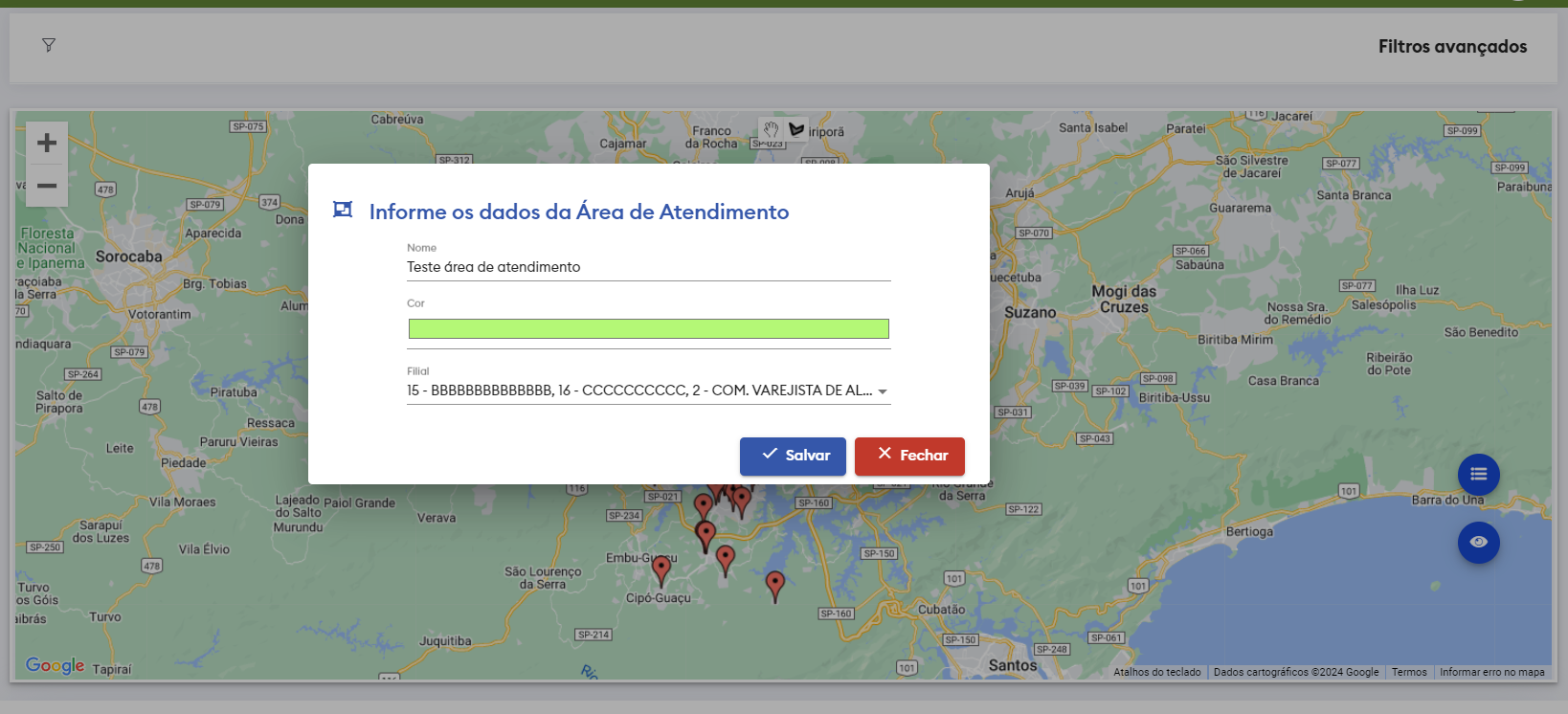The image size is (1568, 714).
Task: Zoom out the map with minus
Action: point(47,186)
